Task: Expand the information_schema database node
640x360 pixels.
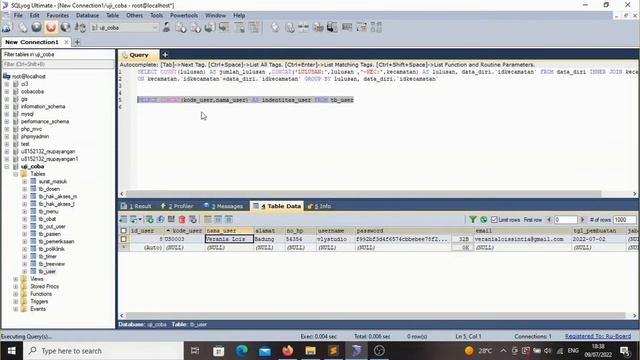Action: pos(7,107)
